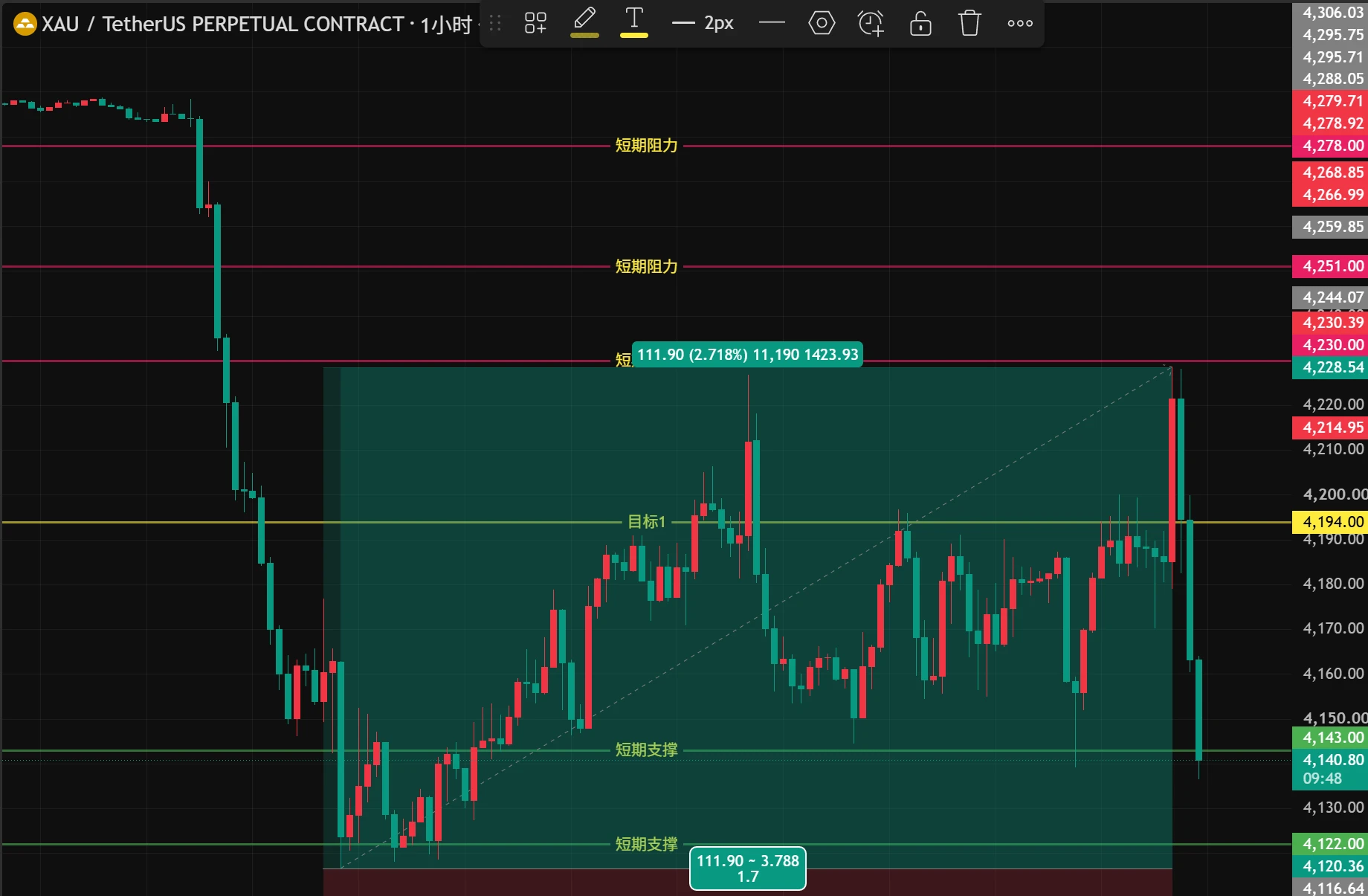Click current price tag 4,140.80
The height and width of the screenshot is (896, 1368).
(1331, 760)
